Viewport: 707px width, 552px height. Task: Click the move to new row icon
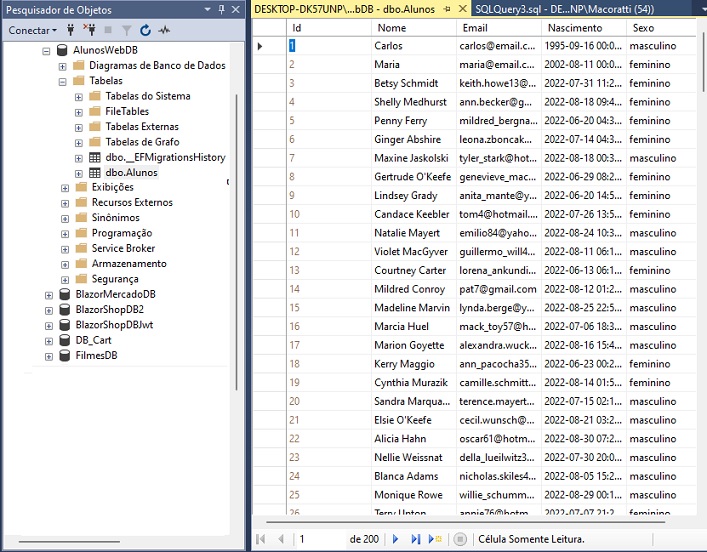(435, 539)
